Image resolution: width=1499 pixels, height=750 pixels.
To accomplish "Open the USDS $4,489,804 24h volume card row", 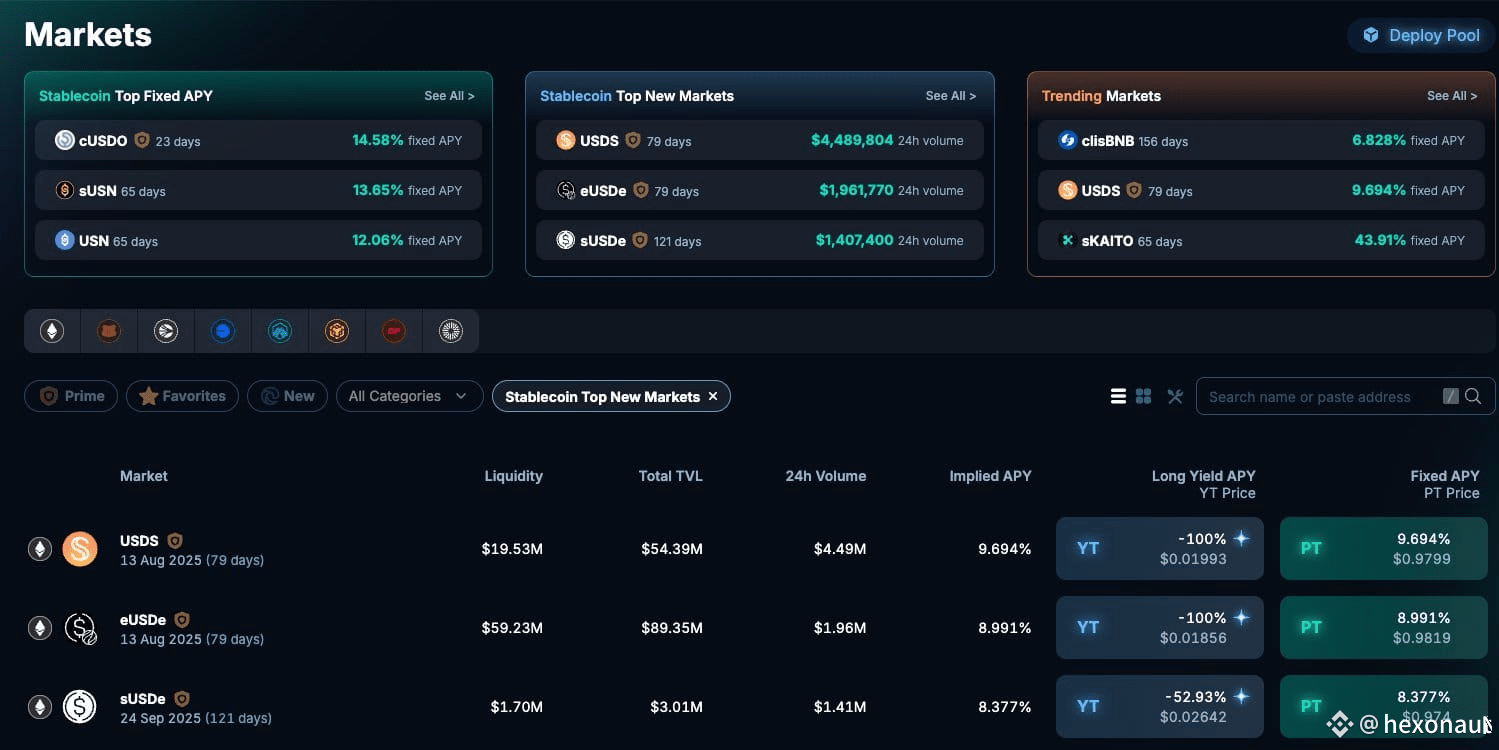I will [x=760, y=140].
